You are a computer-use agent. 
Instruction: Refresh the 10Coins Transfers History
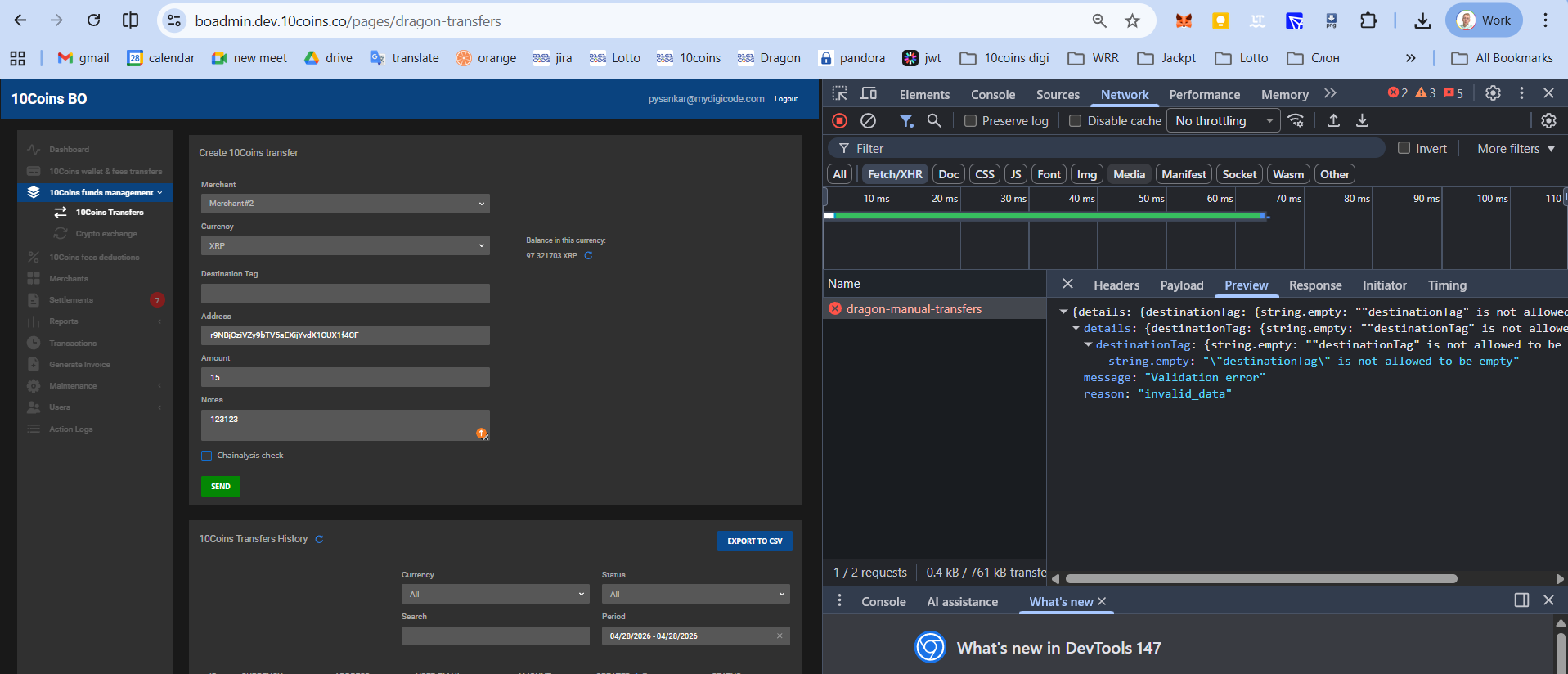click(x=319, y=539)
